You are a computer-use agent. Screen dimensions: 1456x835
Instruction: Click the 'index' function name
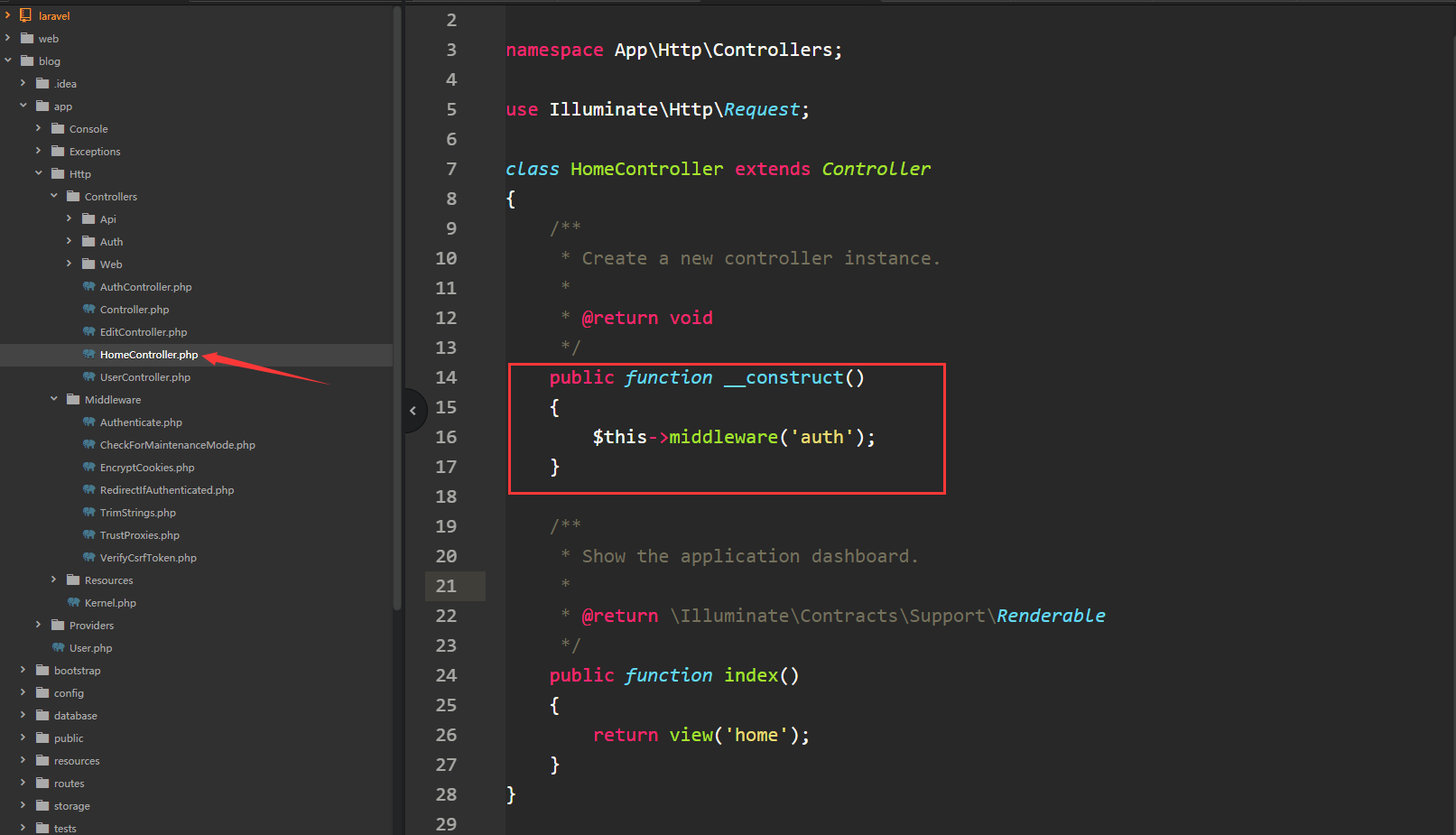click(x=751, y=675)
